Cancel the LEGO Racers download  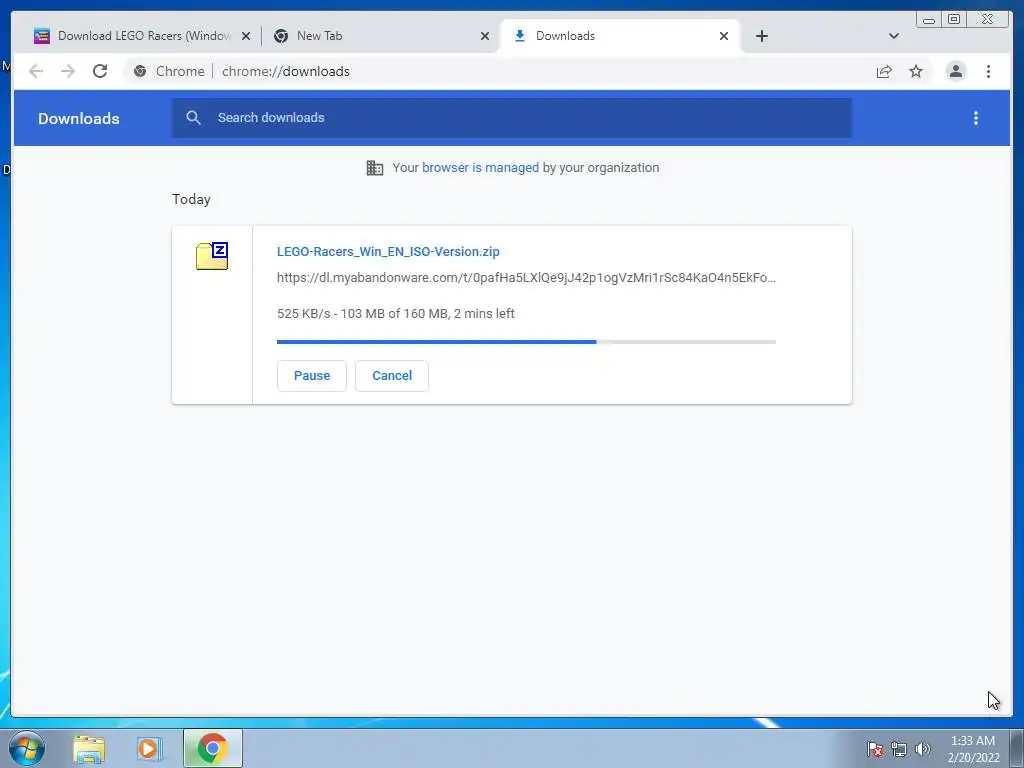point(392,376)
